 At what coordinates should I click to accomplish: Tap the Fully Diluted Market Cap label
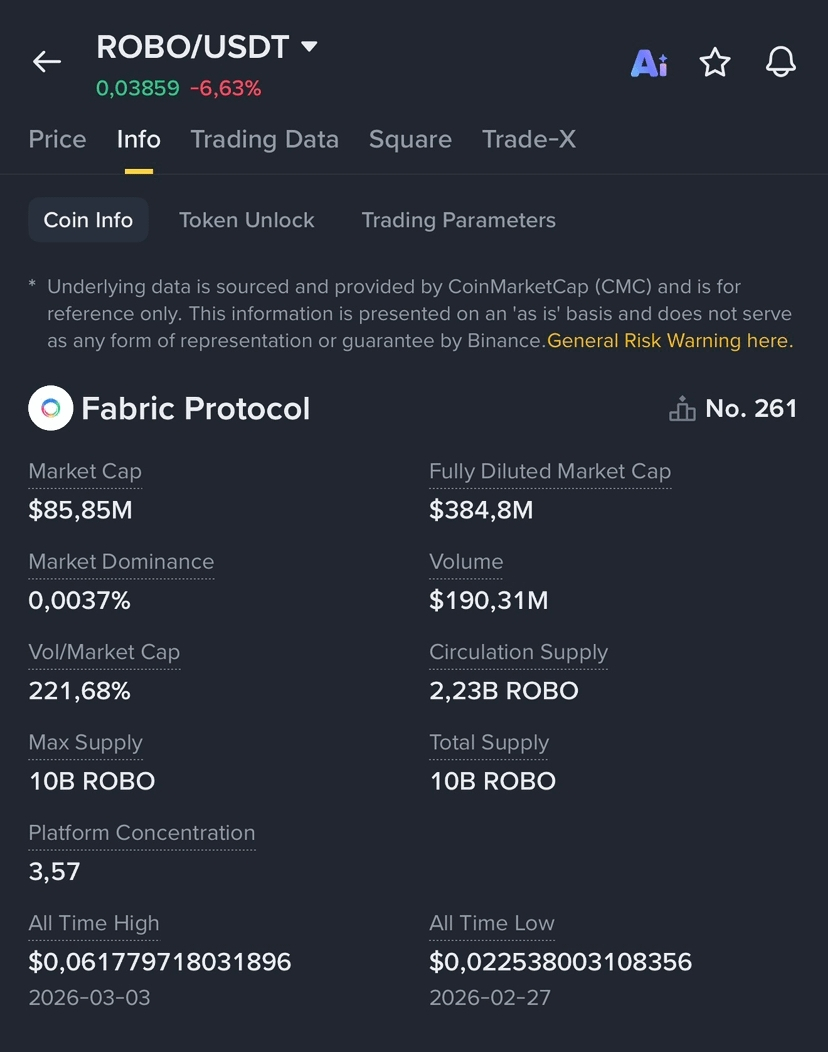click(x=550, y=472)
